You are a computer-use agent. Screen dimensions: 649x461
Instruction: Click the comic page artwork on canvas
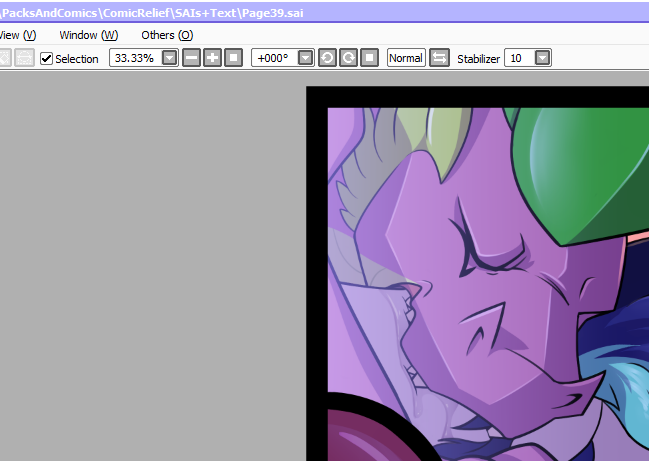[x=477, y=274]
